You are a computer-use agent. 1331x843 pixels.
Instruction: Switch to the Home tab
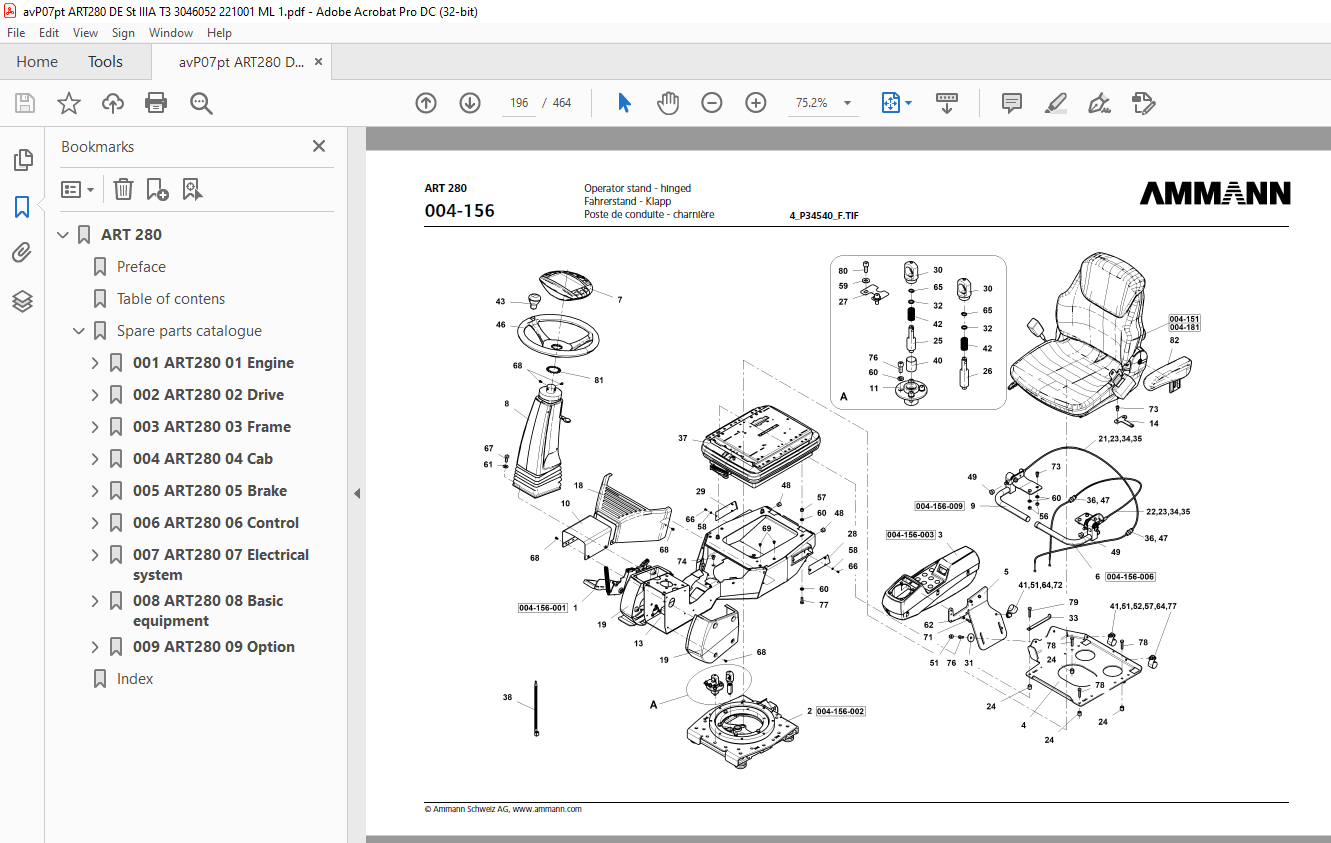pos(37,62)
